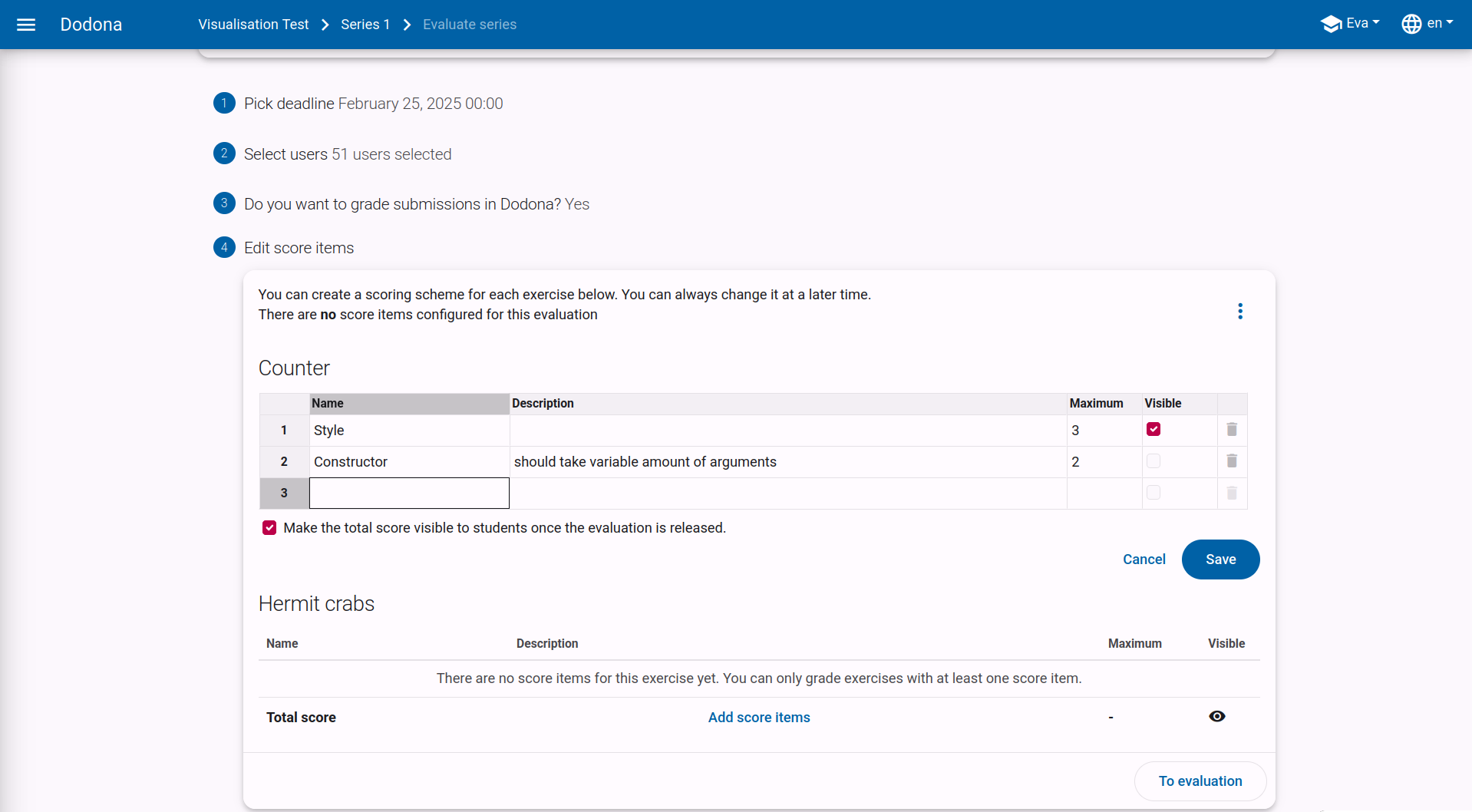
Task: Click the Maximum column header in Counter table
Action: 1104,404
